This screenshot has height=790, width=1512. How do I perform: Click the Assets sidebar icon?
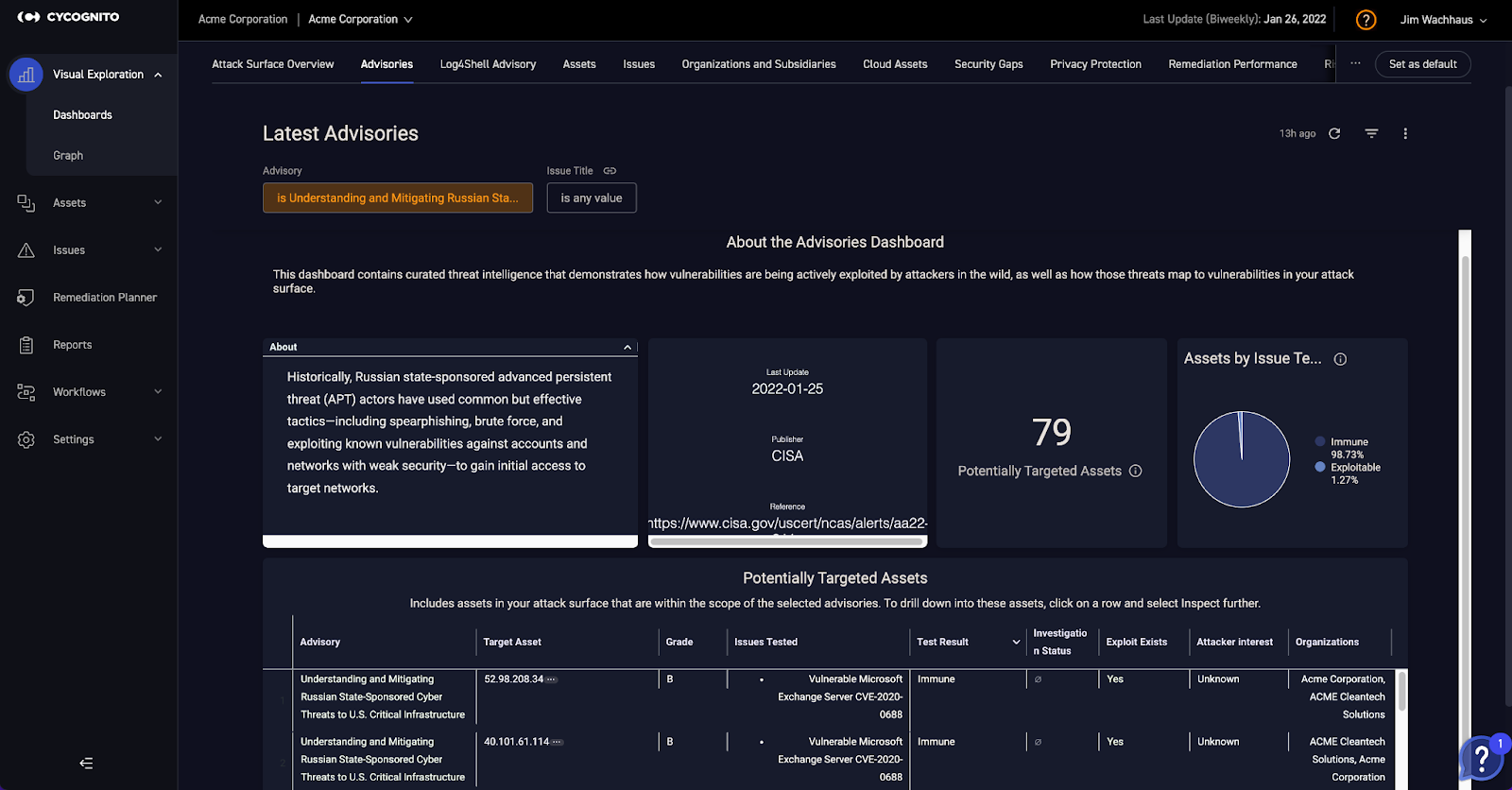coord(26,203)
